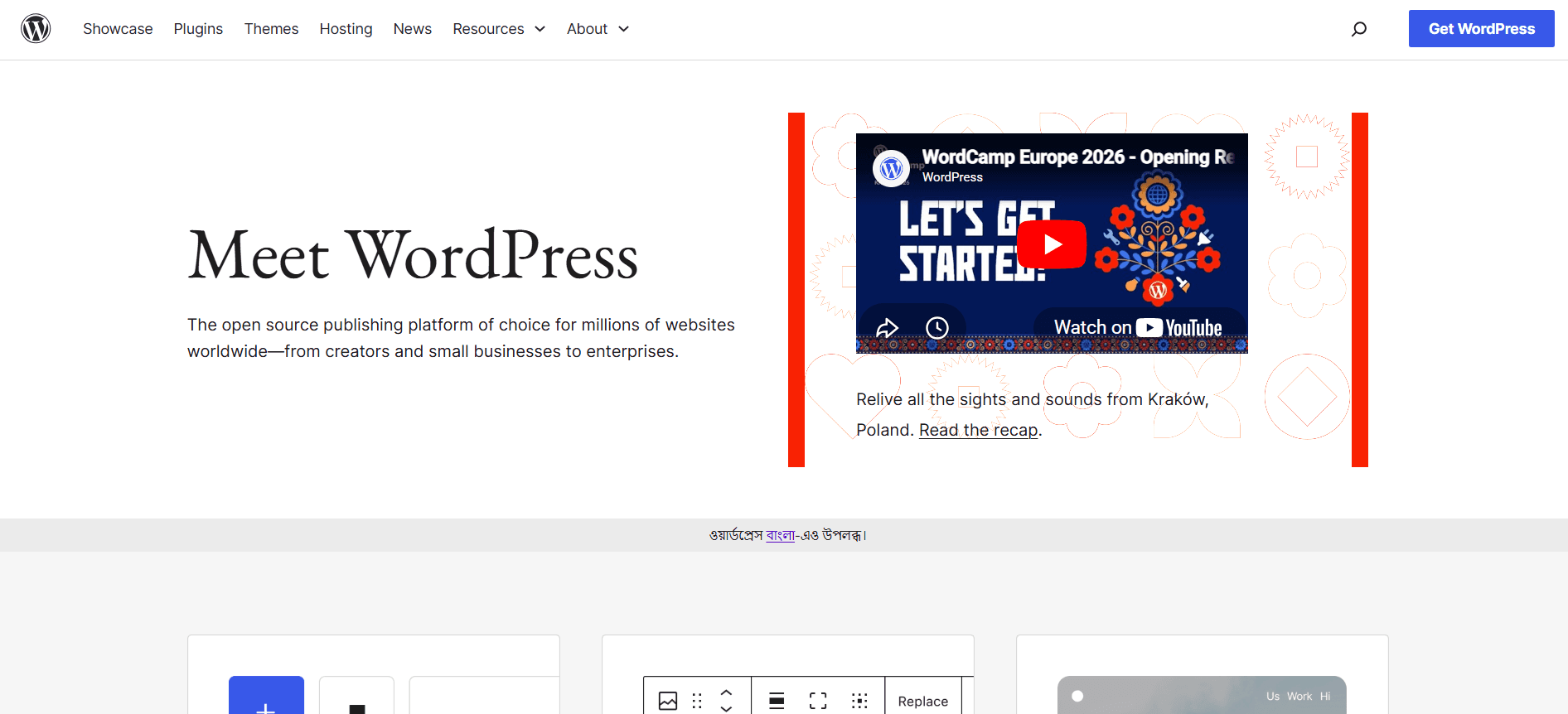This screenshot has width=1568, height=714.
Task: Click the full-screen corners icon in toolbar
Action: click(818, 701)
